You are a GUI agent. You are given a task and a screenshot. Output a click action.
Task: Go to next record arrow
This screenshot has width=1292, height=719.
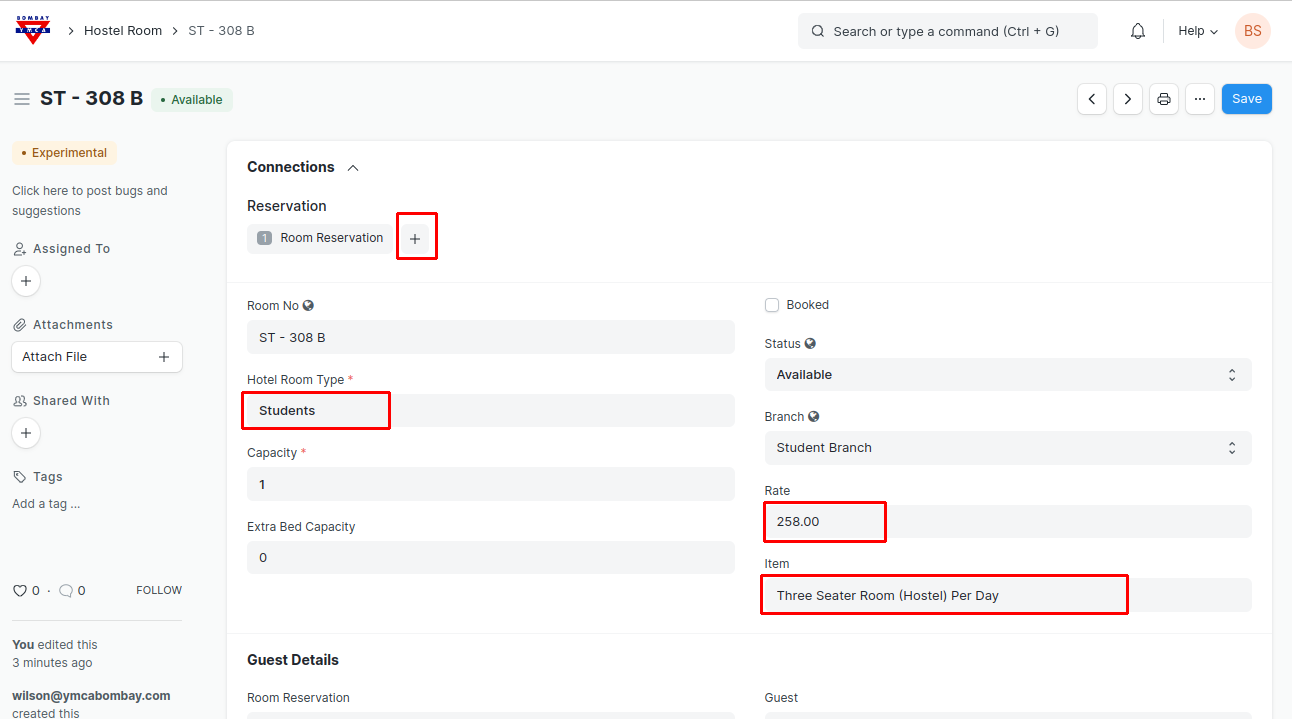(x=1128, y=99)
